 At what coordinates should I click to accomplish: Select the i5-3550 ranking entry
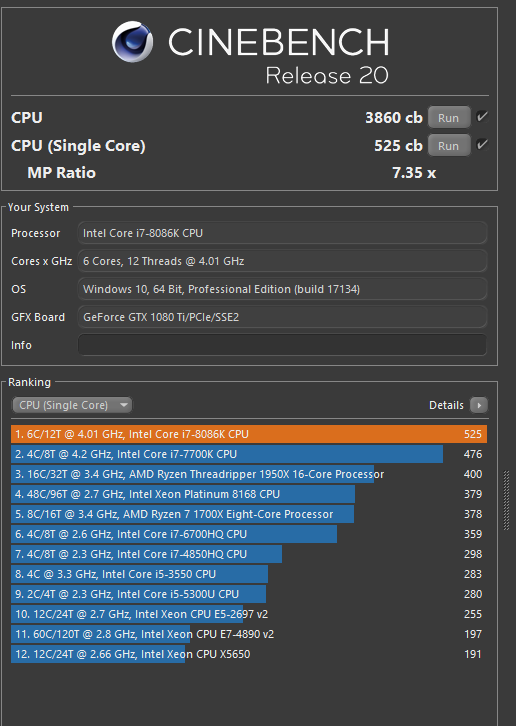pyautogui.click(x=249, y=574)
